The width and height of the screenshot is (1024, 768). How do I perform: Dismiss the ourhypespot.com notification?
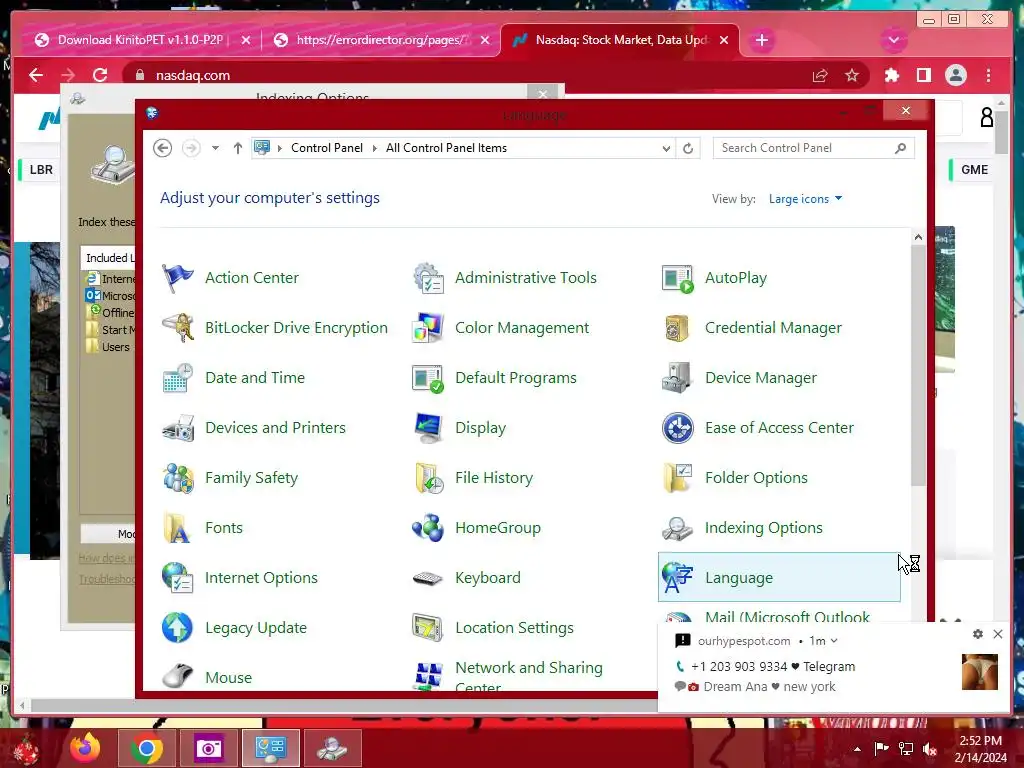click(x=998, y=634)
